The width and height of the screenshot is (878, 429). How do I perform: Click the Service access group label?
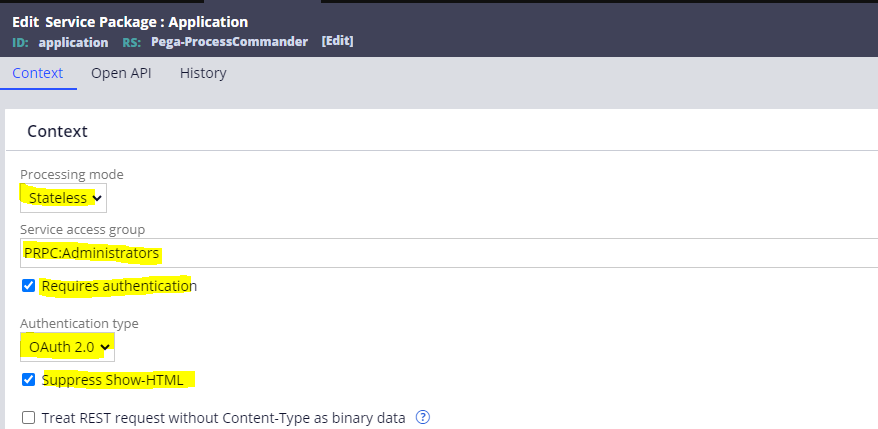(82, 230)
